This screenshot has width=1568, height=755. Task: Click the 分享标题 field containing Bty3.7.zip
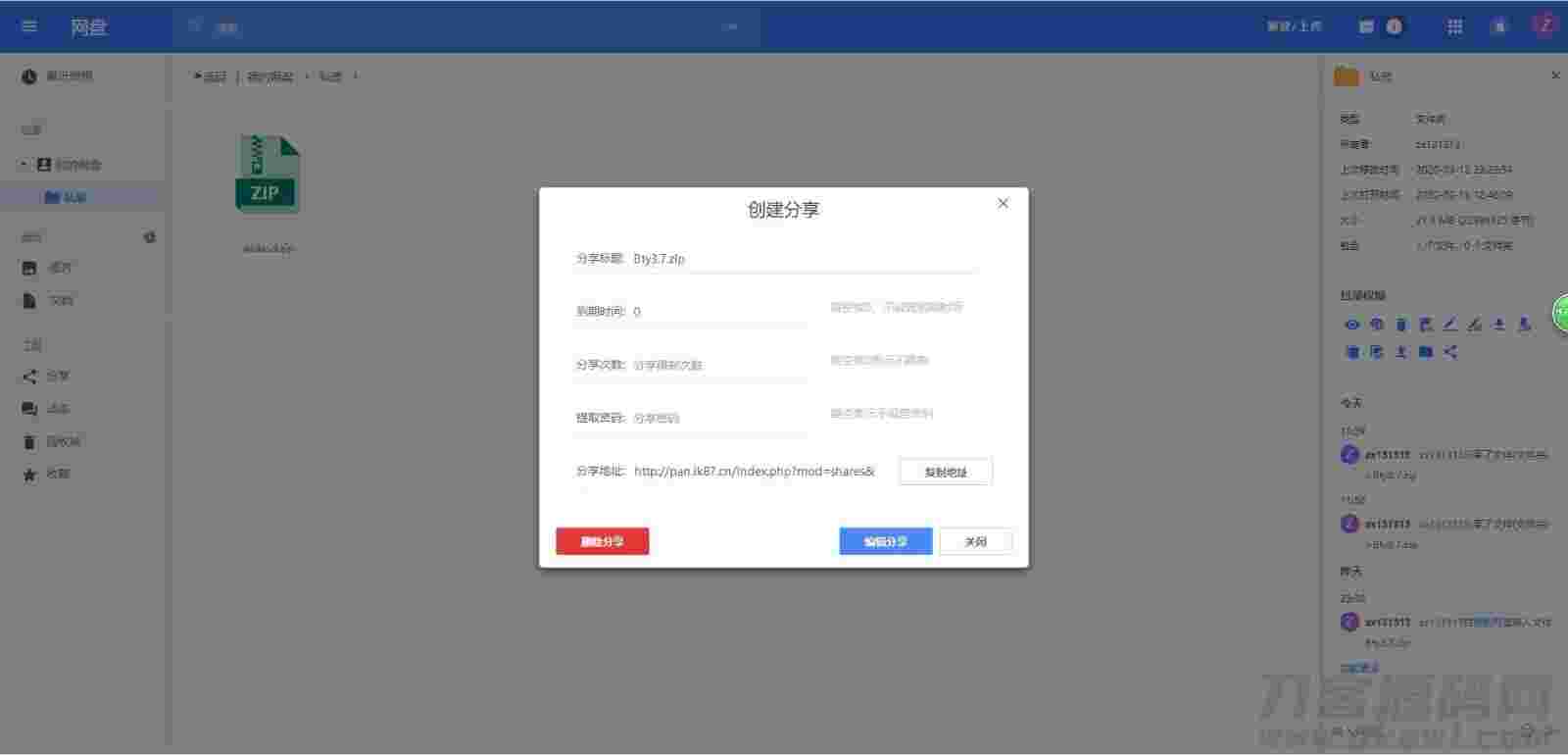(804, 259)
